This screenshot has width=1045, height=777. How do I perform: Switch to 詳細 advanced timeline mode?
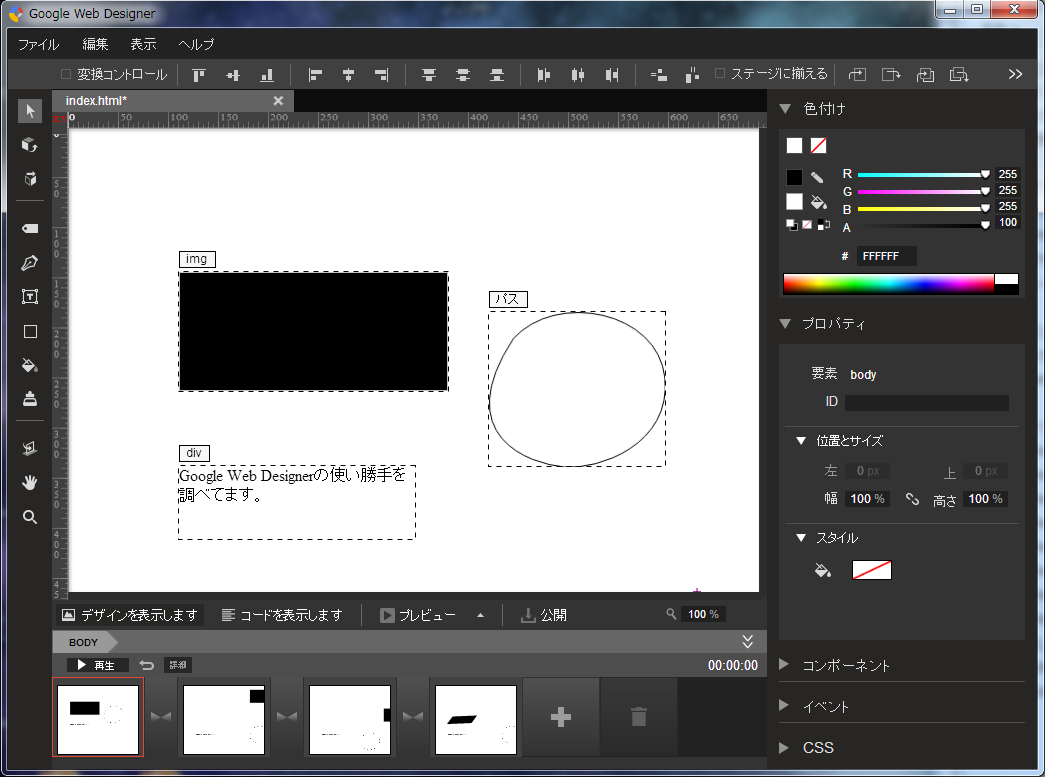pyautogui.click(x=178, y=665)
